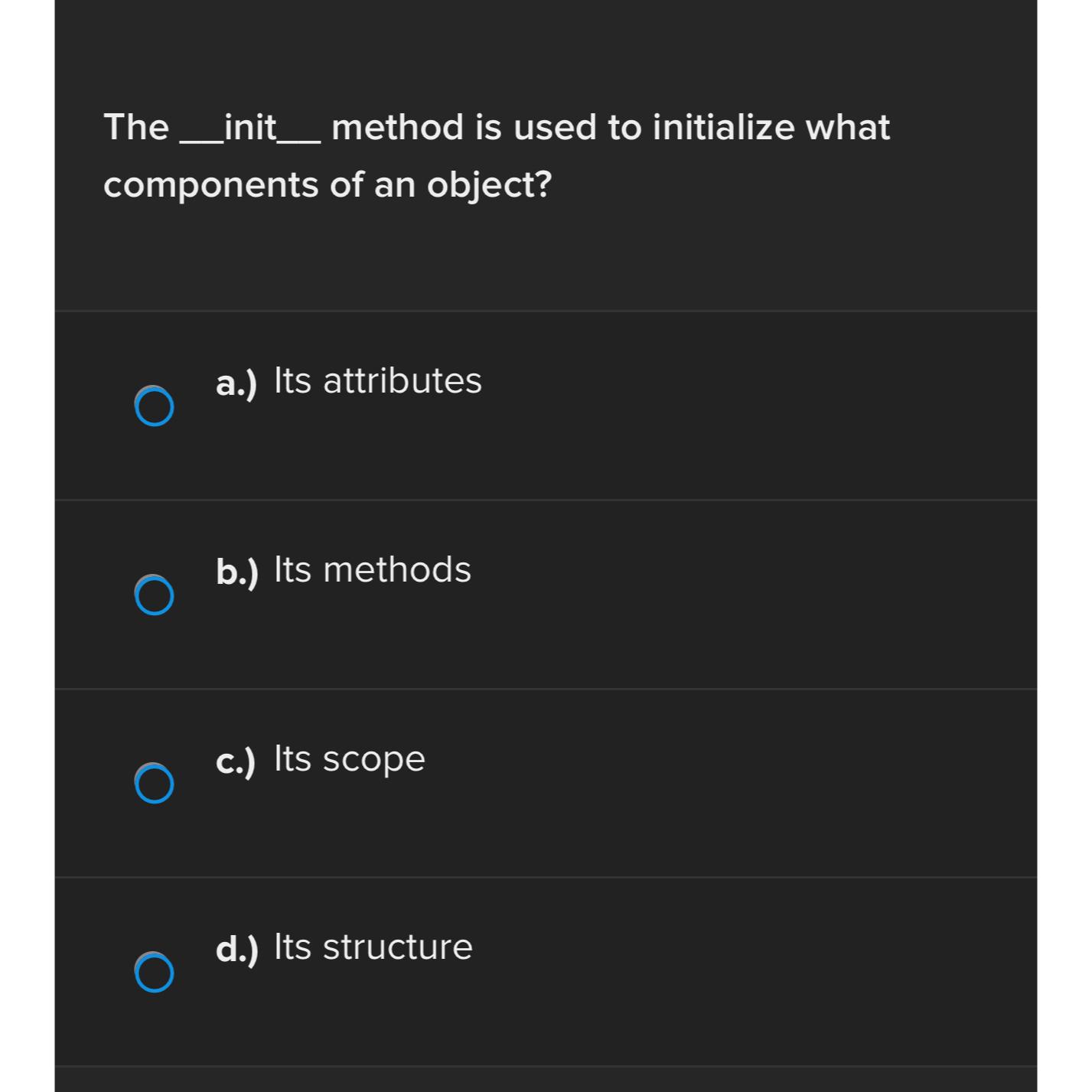1092x1092 pixels.
Task: Choose the Its methods radio button
Action: 154,595
